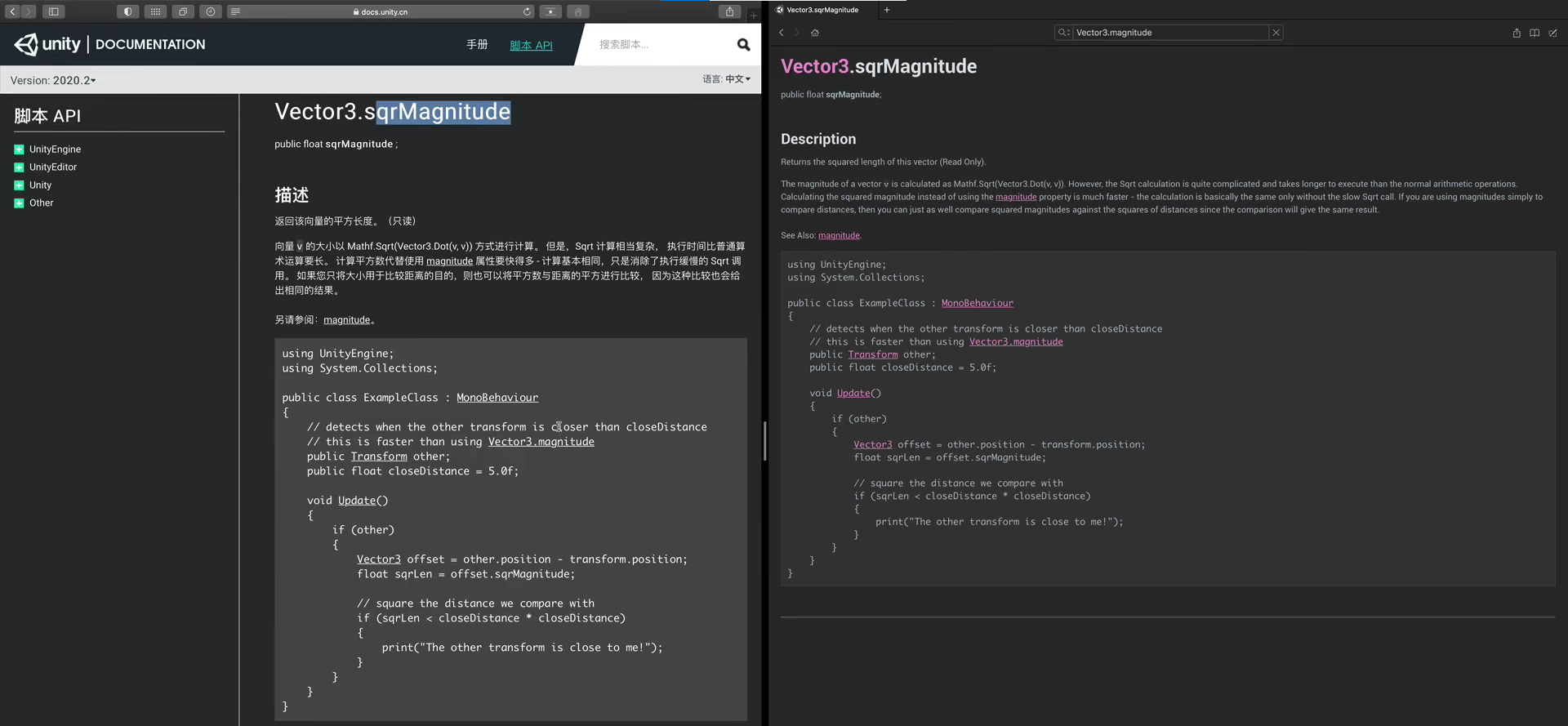
Task: Show the tab overview in Safari
Action: point(183,11)
